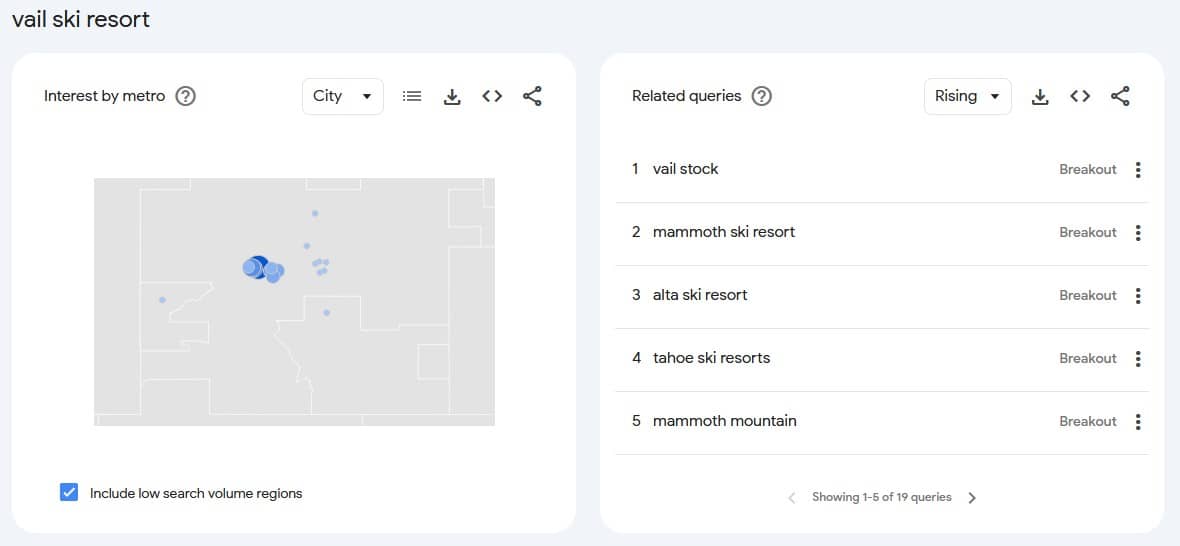Open more options for tahoe ski resorts
The width and height of the screenshot is (1180, 546).
[x=1138, y=359]
